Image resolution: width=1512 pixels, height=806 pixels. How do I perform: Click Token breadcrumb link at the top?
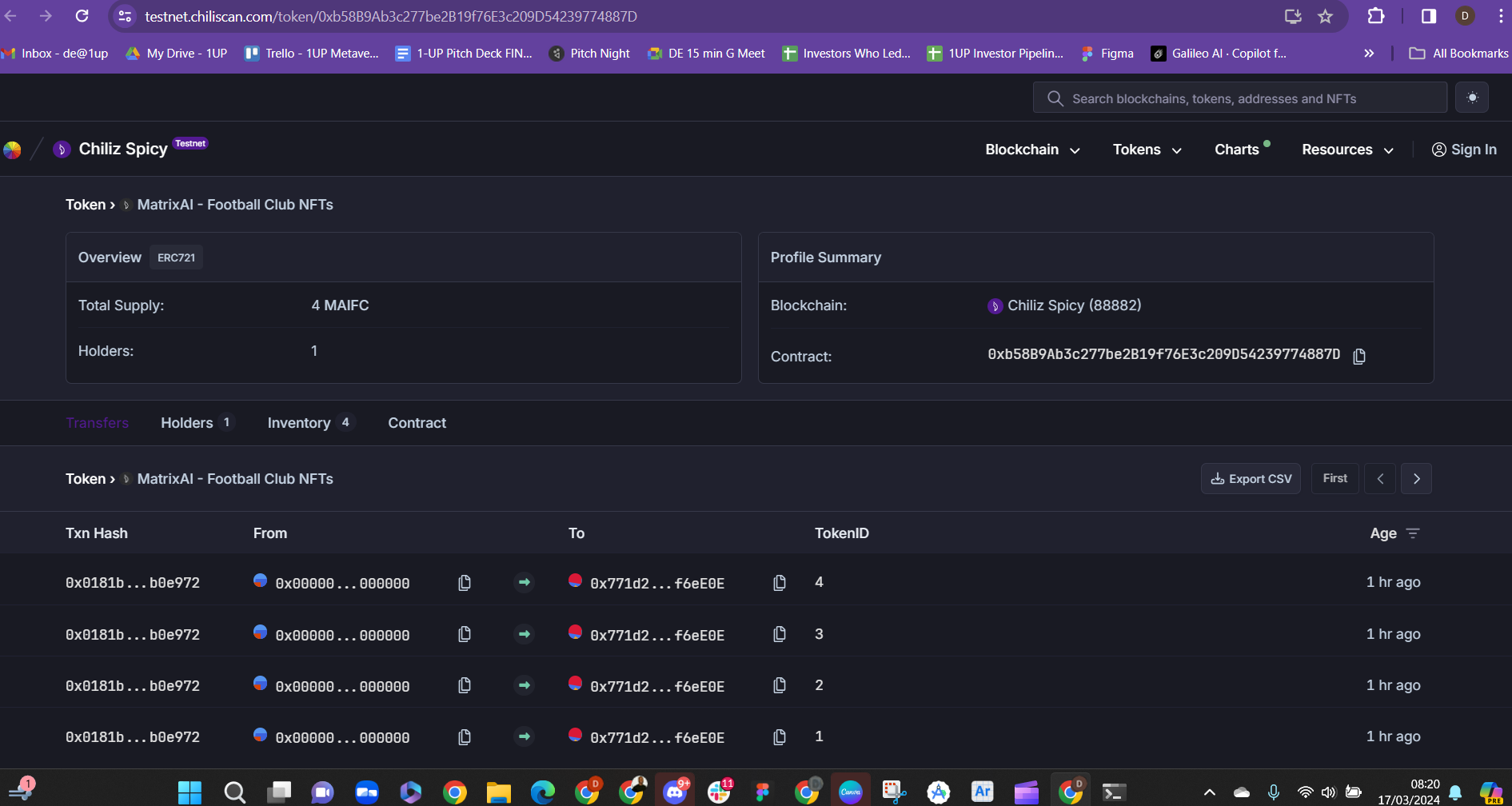(85, 205)
